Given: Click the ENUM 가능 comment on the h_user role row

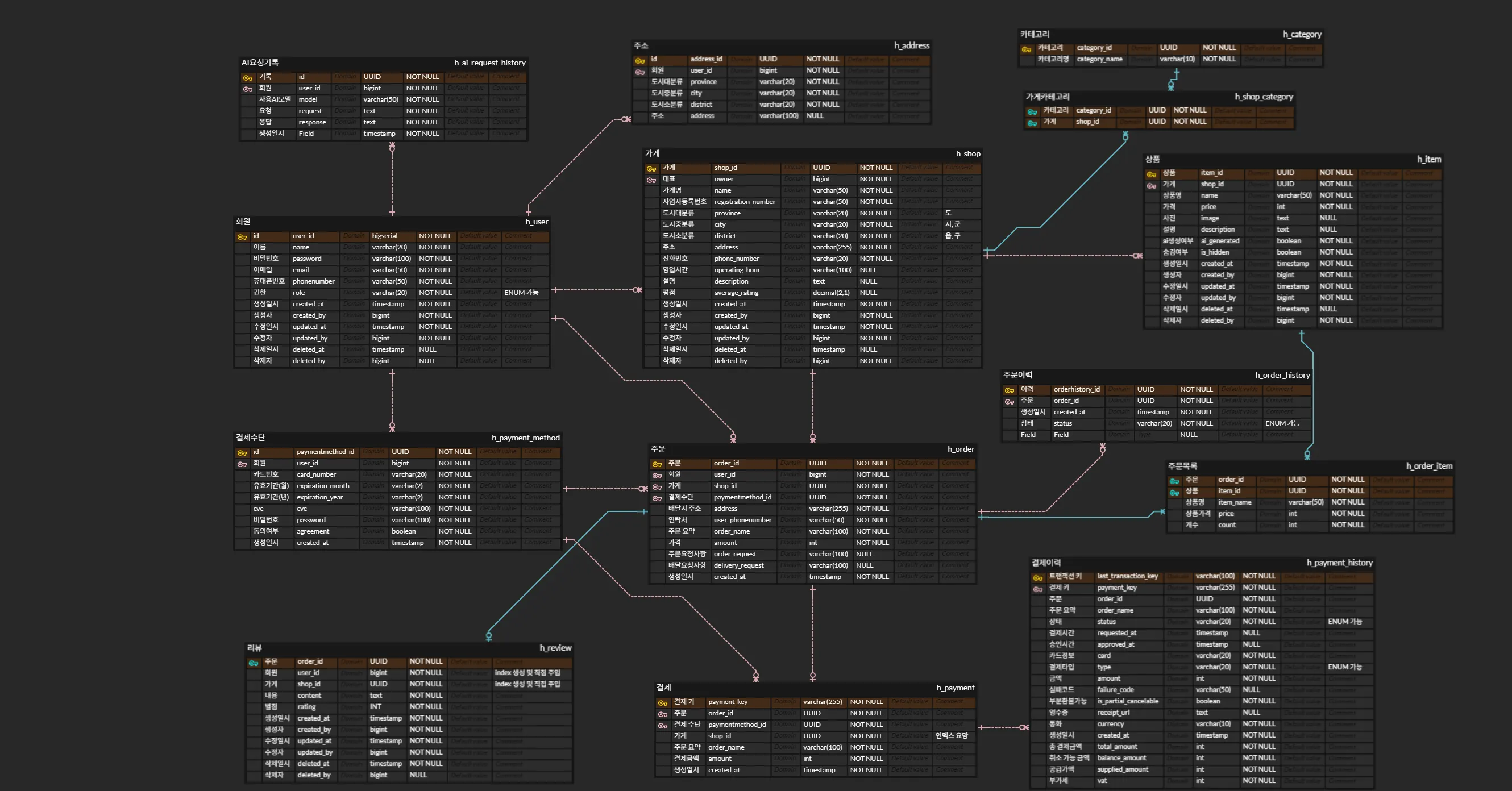Looking at the screenshot, I should [521, 293].
